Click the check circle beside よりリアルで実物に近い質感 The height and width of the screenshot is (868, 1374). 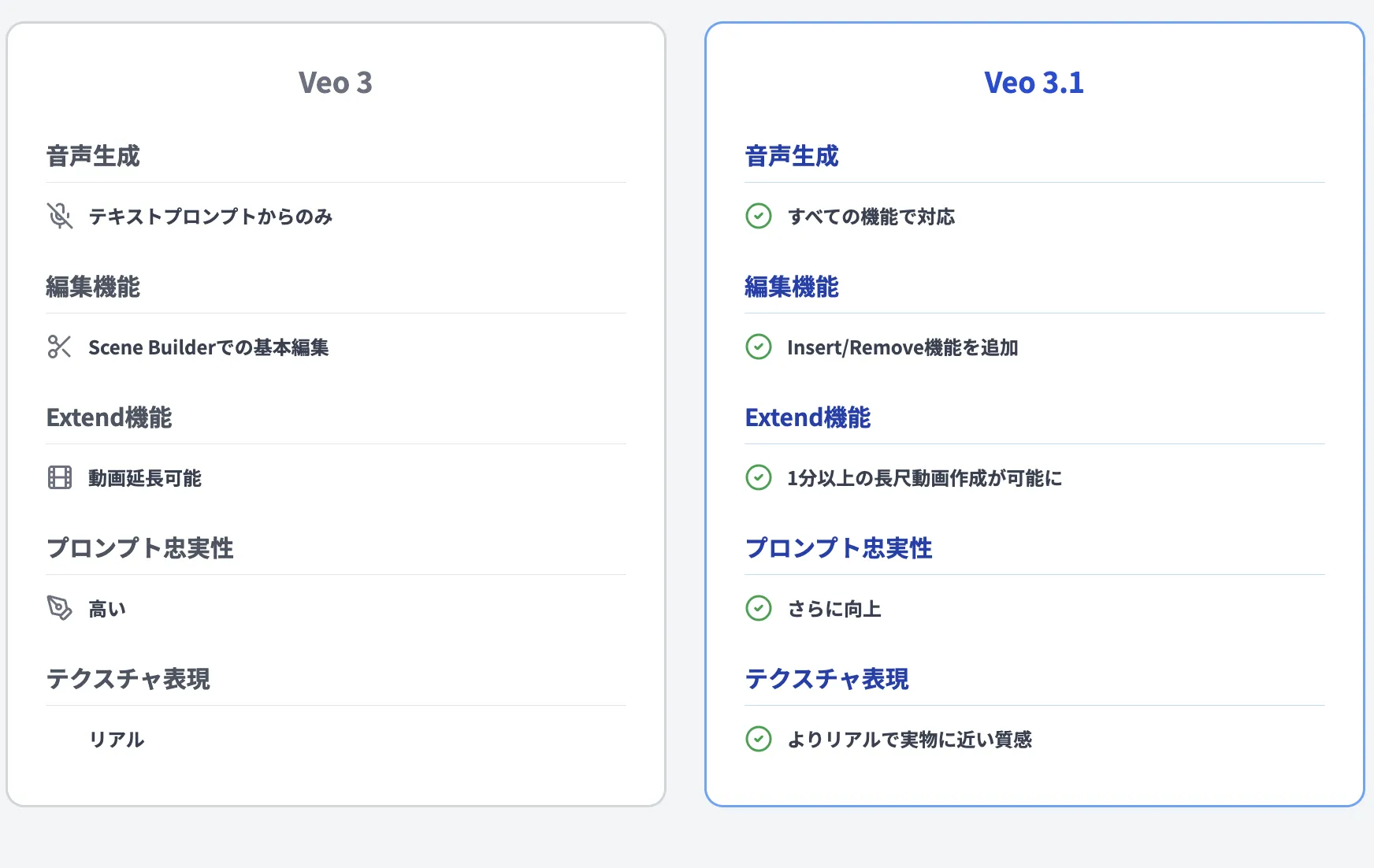(758, 739)
